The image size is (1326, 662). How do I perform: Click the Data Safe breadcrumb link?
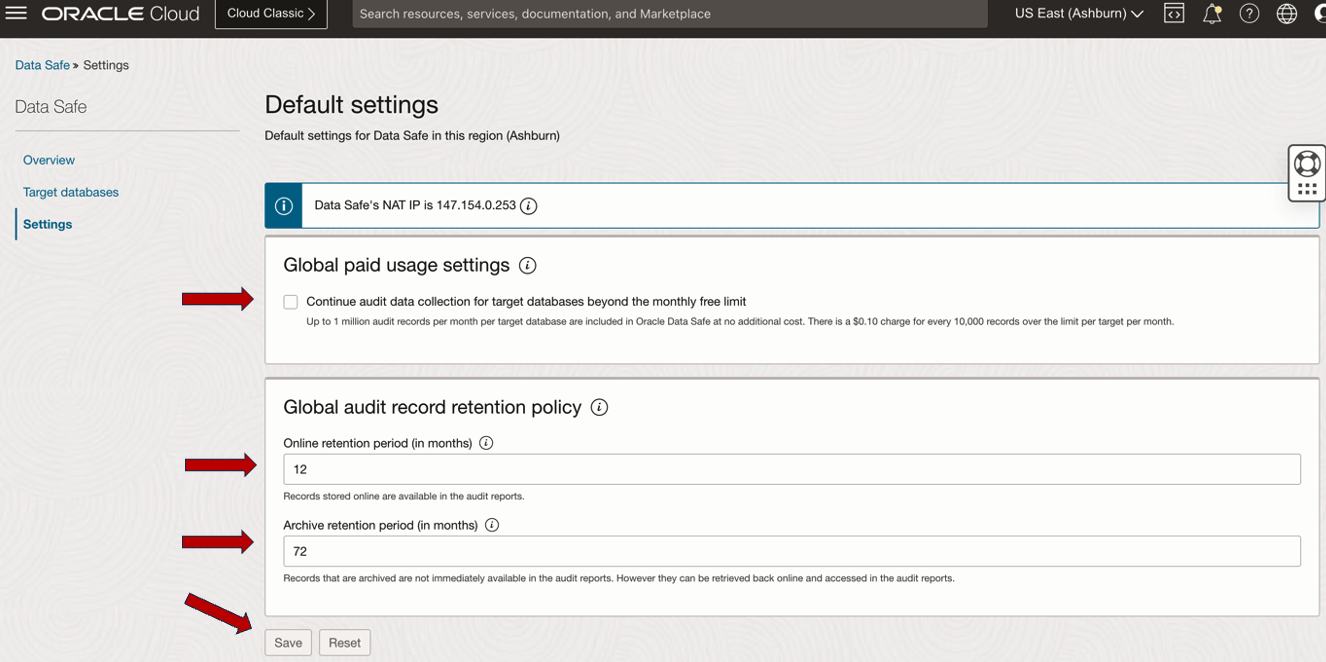tap(42, 65)
